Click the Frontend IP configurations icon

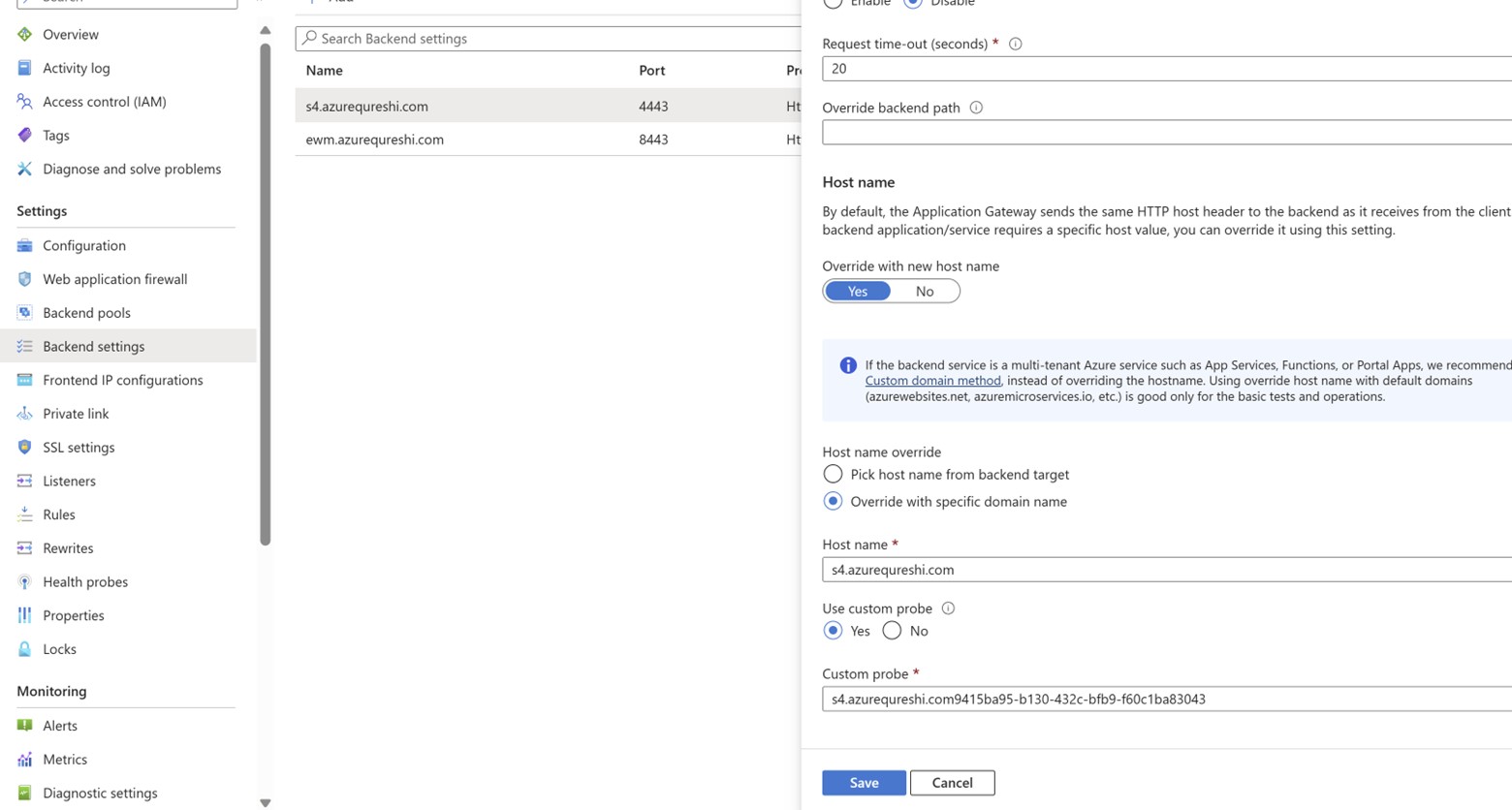(24, 380)
